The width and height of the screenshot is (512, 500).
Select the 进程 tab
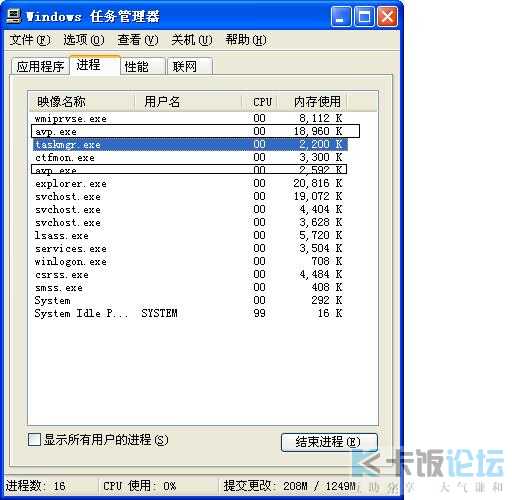(x=95, y=65)
